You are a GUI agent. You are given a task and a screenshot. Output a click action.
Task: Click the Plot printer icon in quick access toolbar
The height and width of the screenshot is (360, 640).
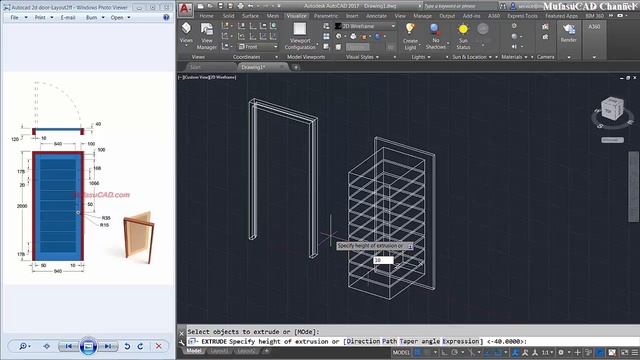pyautogui.click(x=240, y=6)
